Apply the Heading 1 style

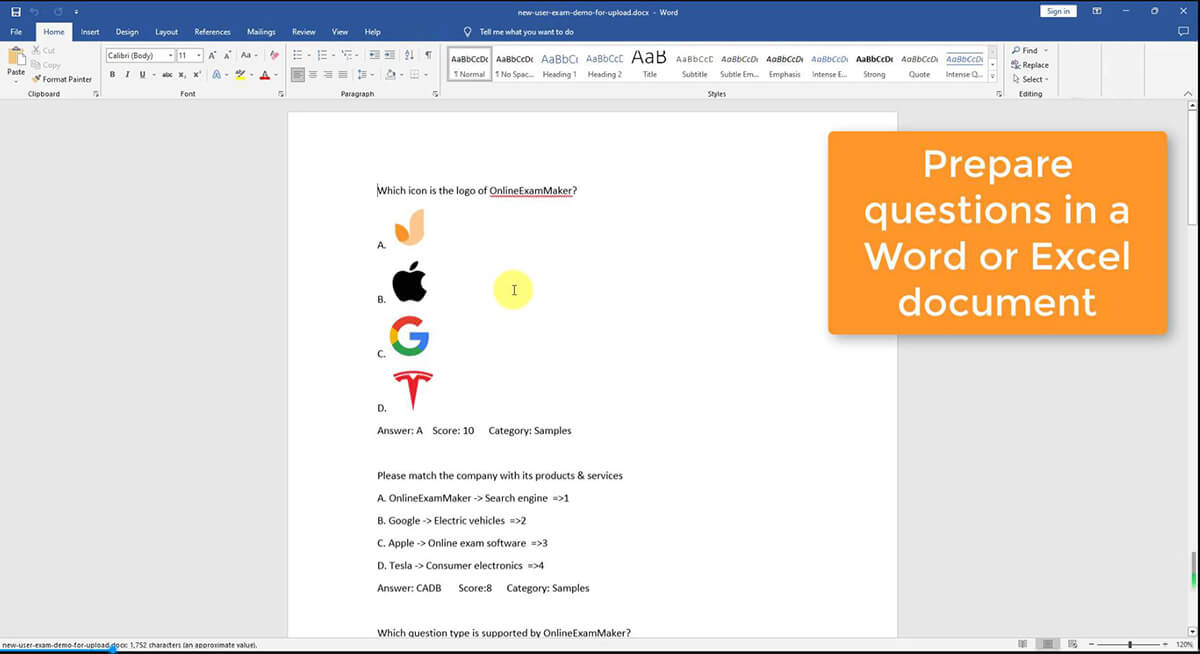[559, 64]
